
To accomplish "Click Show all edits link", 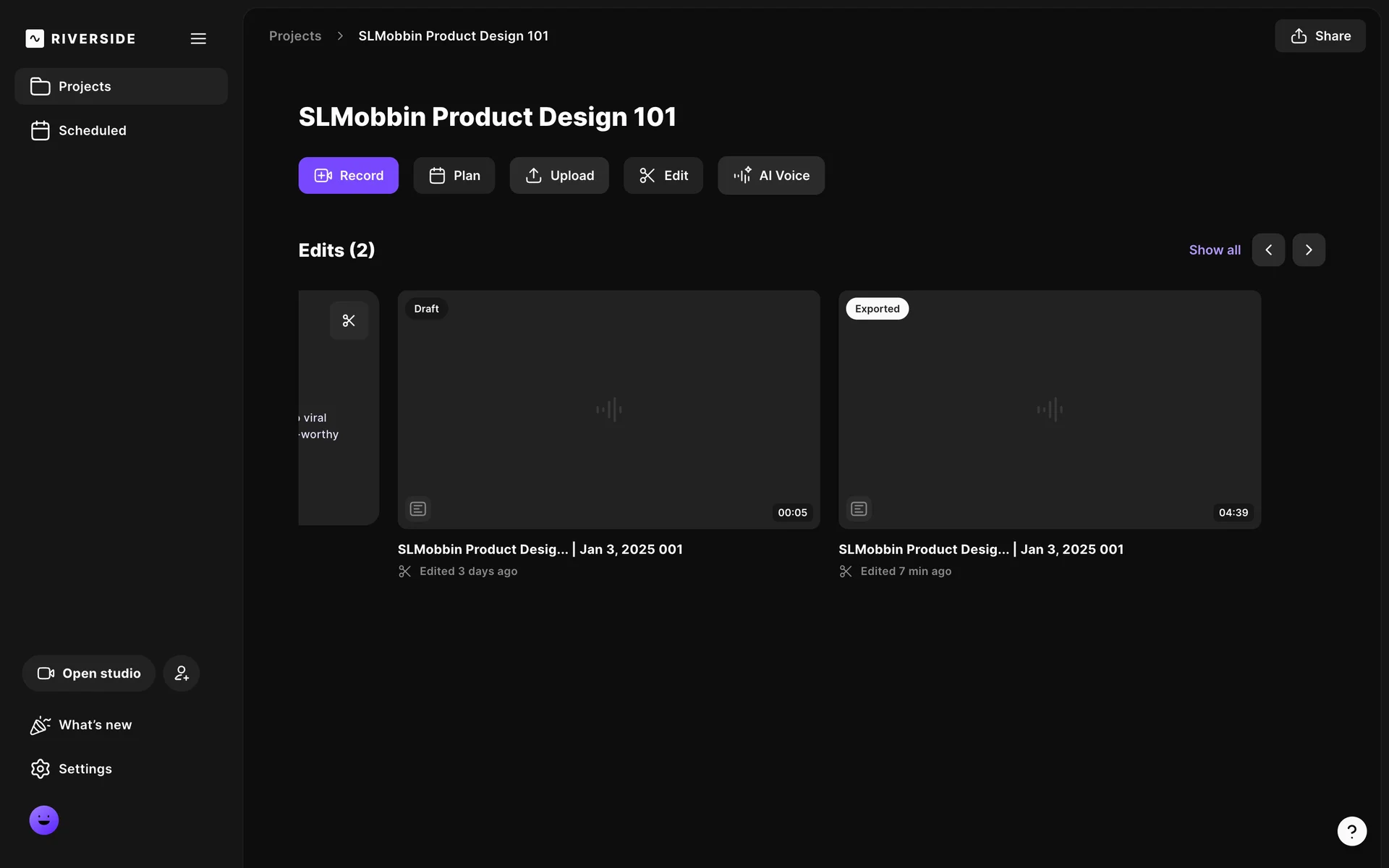I will 1214,250.
